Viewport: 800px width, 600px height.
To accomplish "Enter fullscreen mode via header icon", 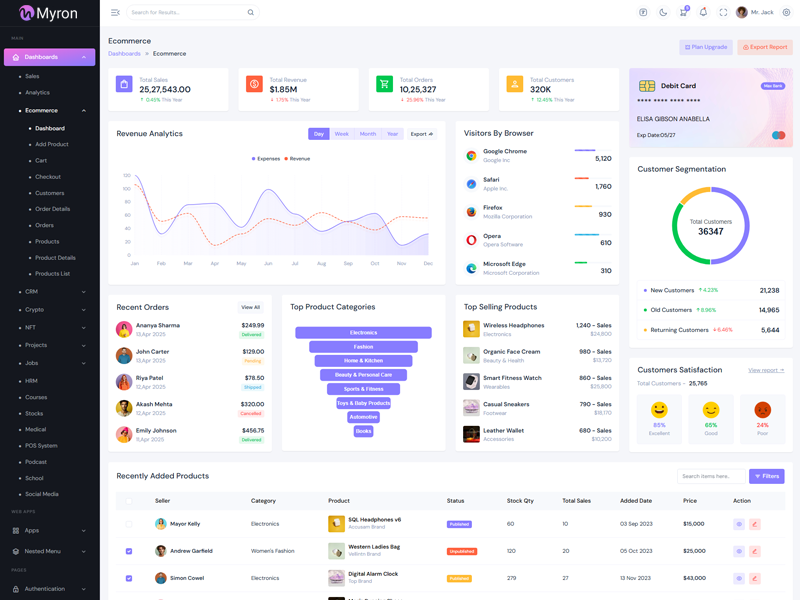I will 723,12.
